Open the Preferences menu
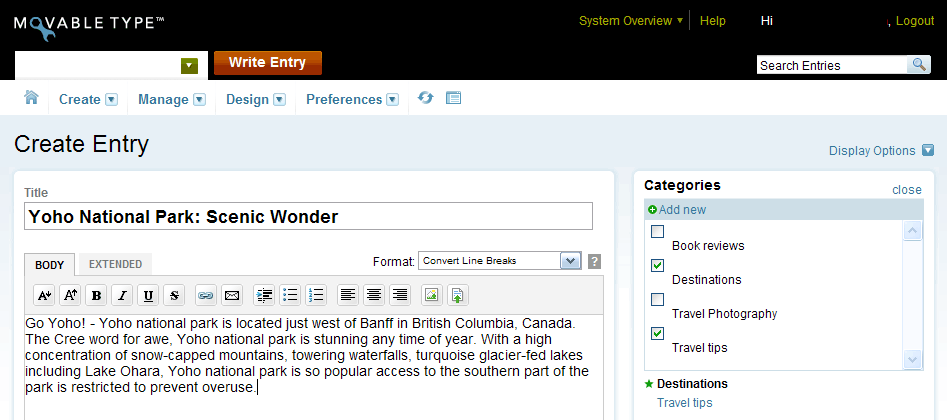The width and height of the screenshot is (947, 420). [352, 99]
